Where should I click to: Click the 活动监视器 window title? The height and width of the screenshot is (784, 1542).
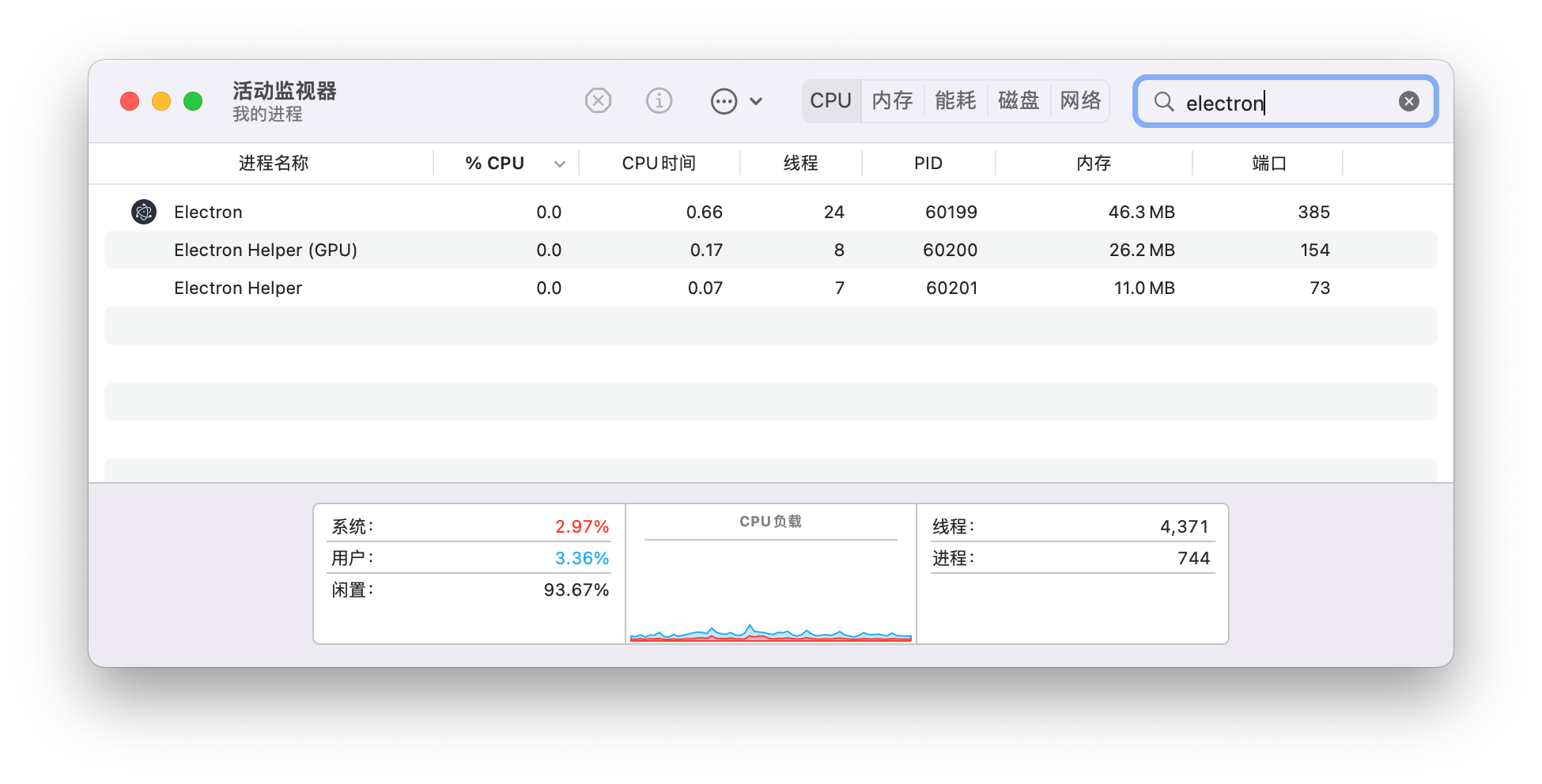click(x=285, y=91)
